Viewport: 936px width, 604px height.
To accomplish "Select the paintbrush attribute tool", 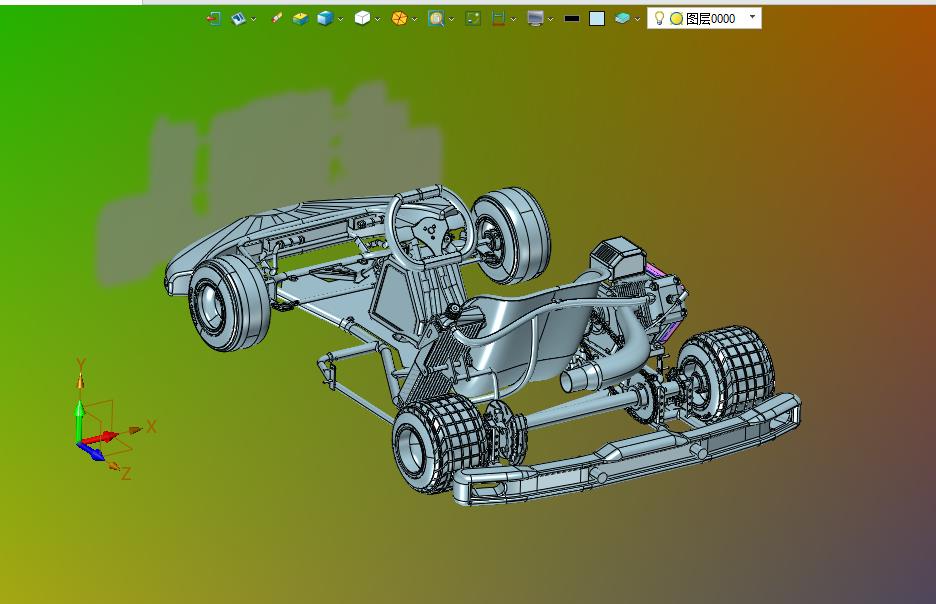I will click(277, 18).
